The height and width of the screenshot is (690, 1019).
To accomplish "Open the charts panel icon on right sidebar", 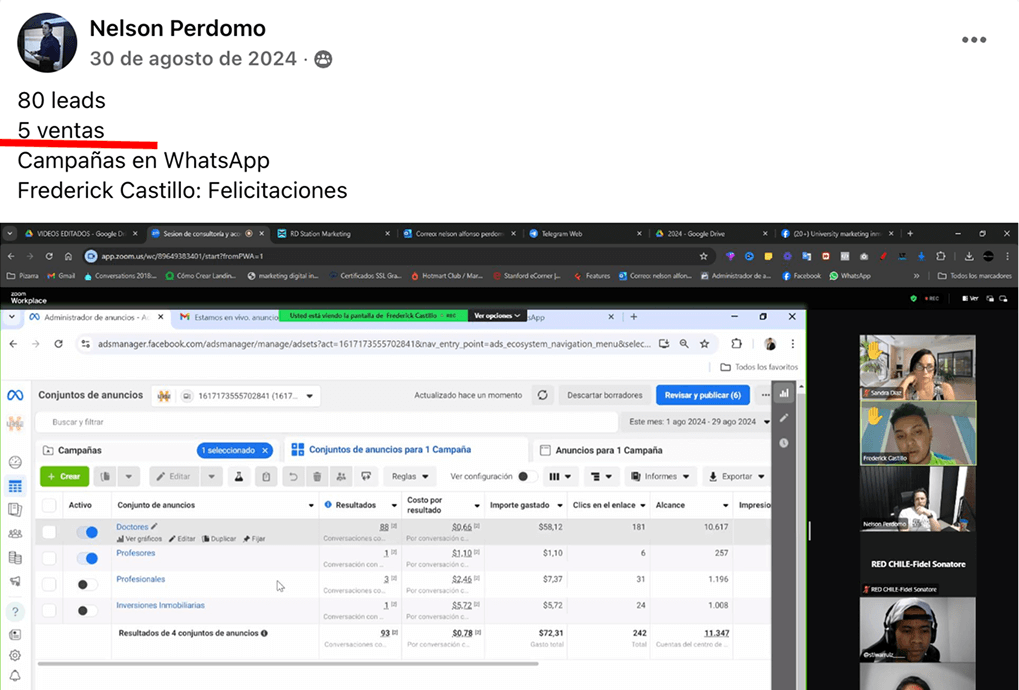I will pyautogui.click(x=784, y=393).
